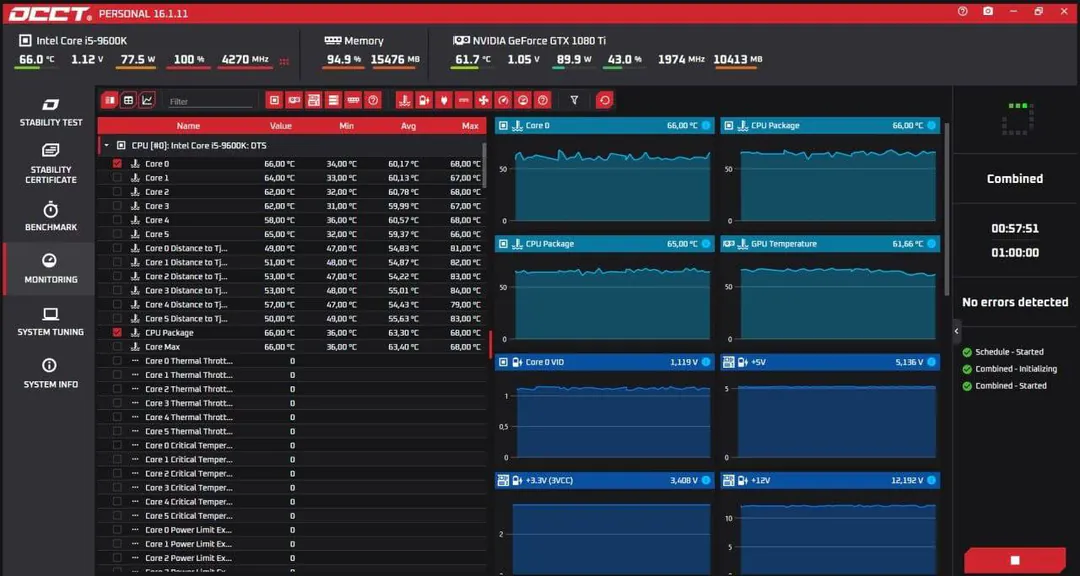
Task: Select the Core 0 VID graph header
Action: 604,362
